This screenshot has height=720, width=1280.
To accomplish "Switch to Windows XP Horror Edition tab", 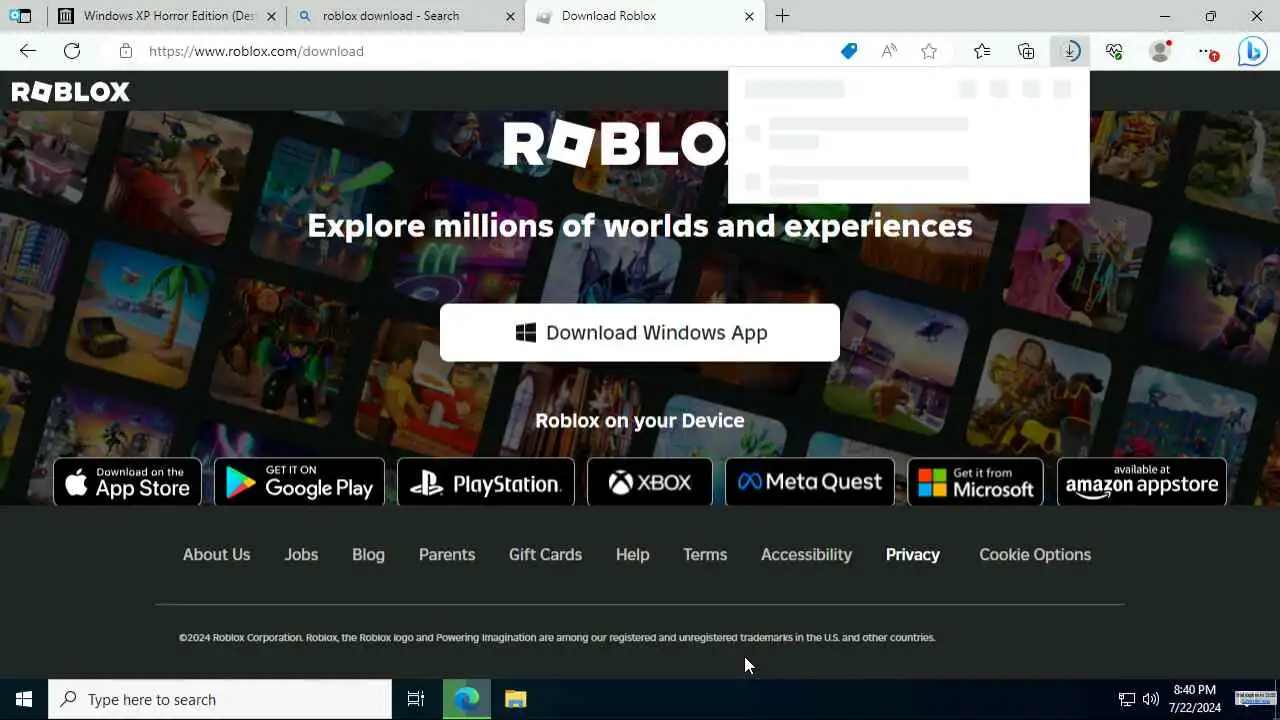I will 166,16.
